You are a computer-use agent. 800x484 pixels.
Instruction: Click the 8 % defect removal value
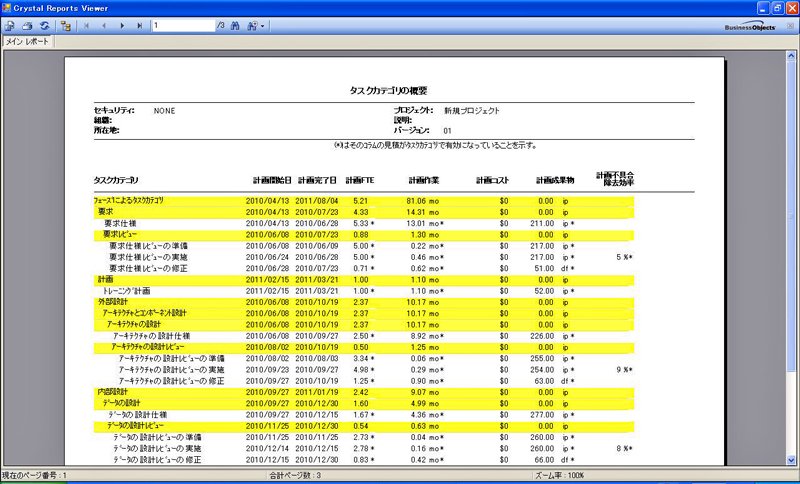point(624,448)
